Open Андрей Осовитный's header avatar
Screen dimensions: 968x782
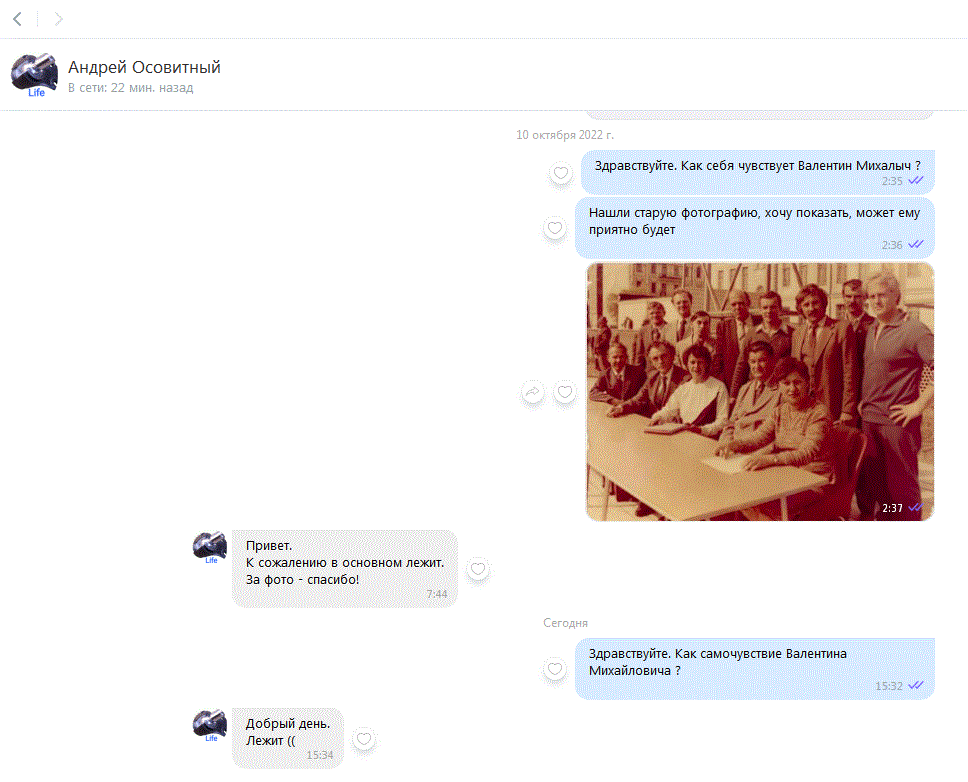pyautogui.click(x=33, y=75)
